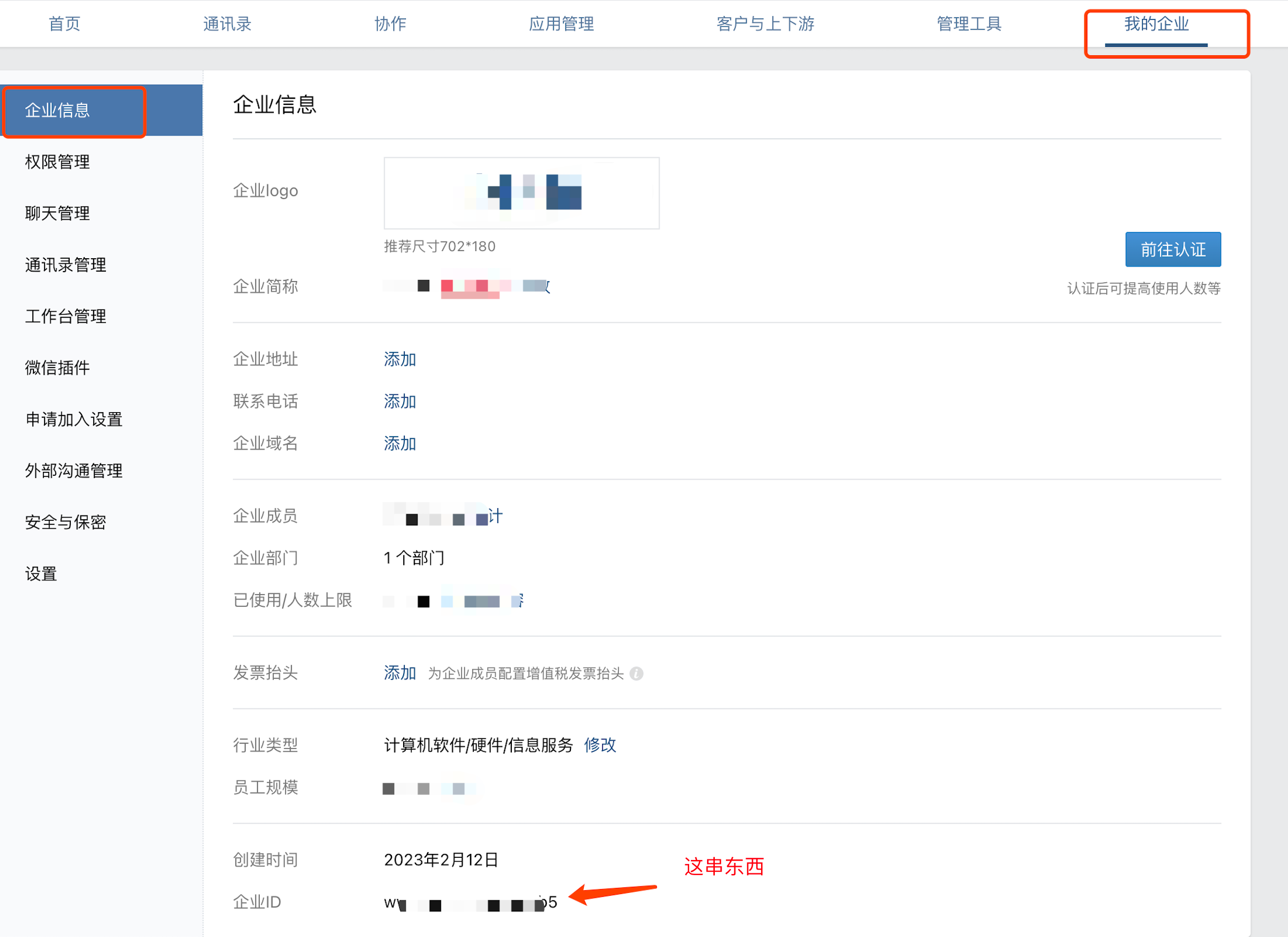Go to the 应用管理 tab

(561, 24)
